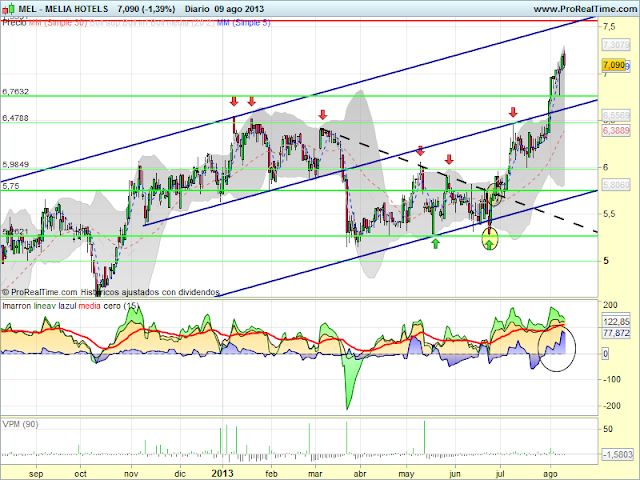Click the 5,2621 horizontal level label
This screenshot has height=480, width=640.
click(16, 232)
